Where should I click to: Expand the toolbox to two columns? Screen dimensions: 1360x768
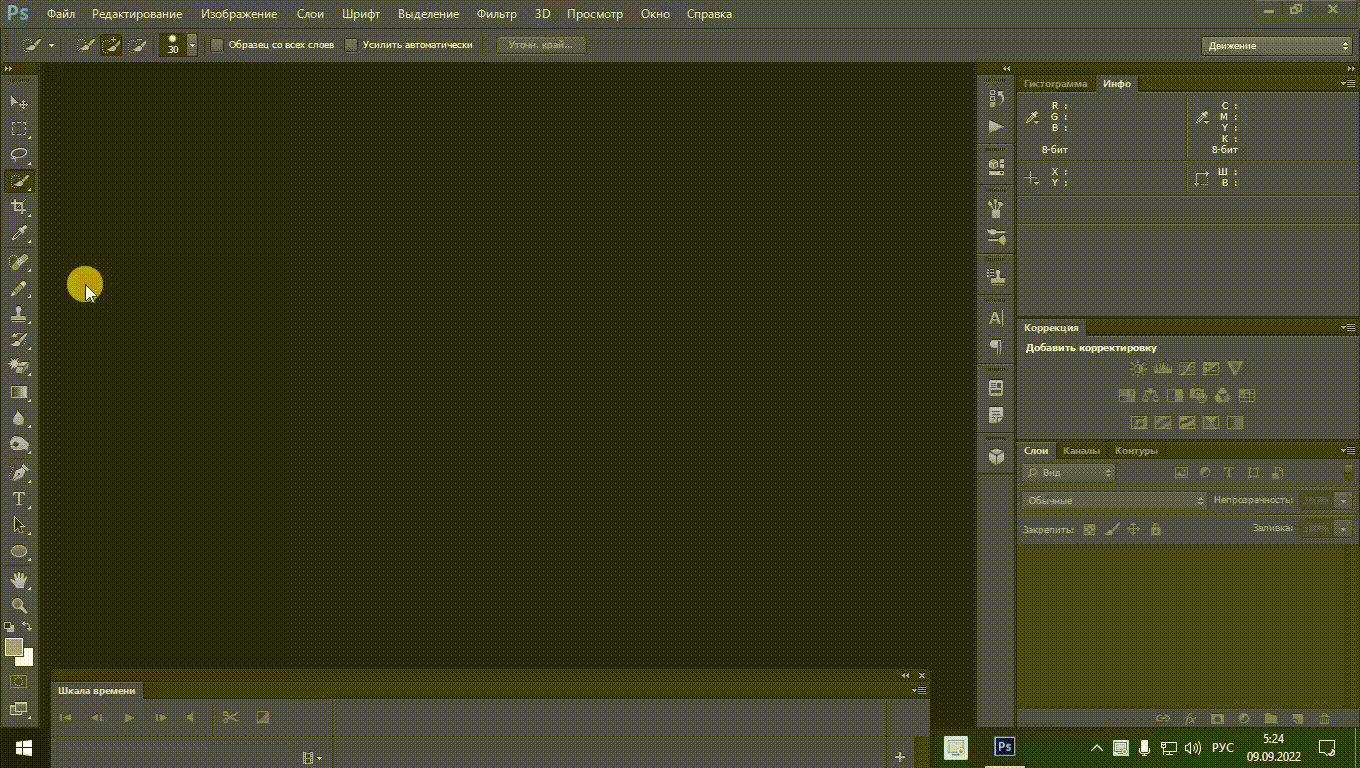[x=9, y=69]
